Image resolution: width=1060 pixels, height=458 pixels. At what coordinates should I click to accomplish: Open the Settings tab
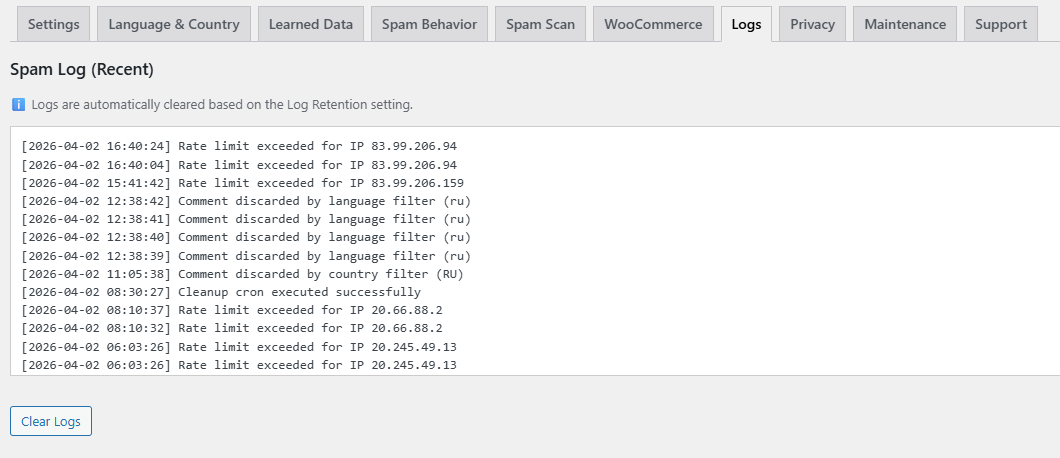(x=53, y=24)
